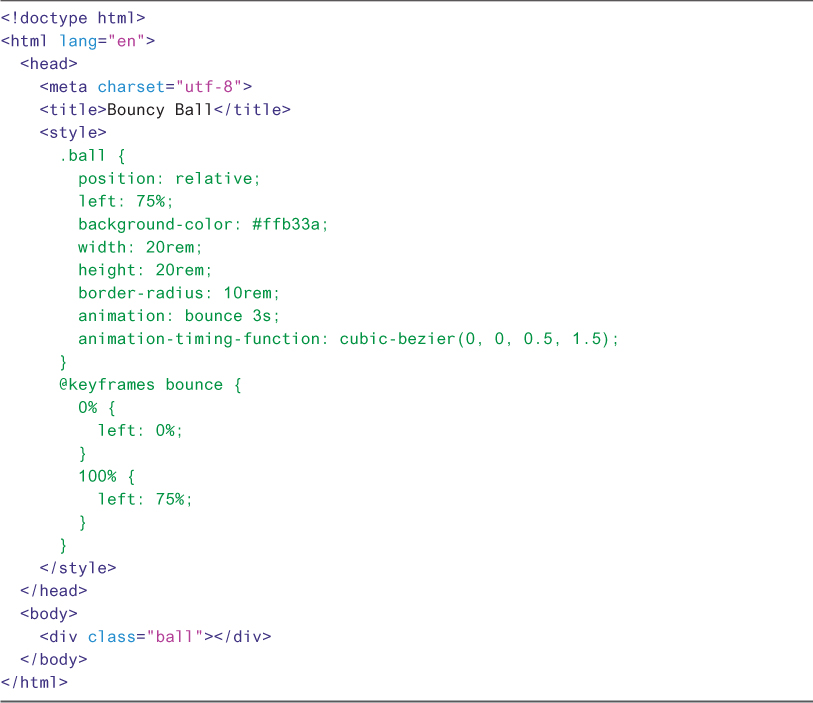Click the opening style tag
Viewport: 813px width, 703px height.
coord(73,133)
